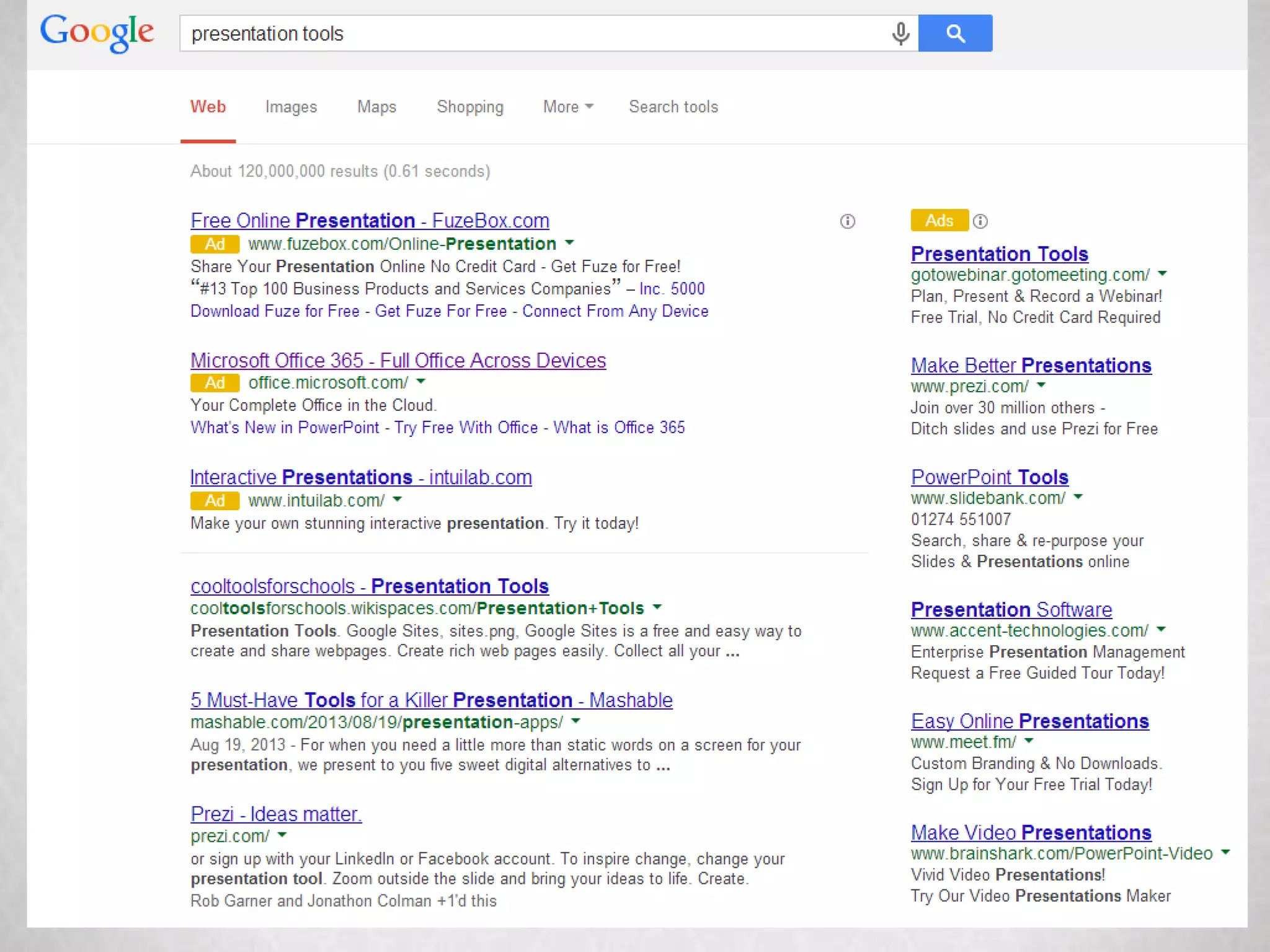Click info icon next to Ads label

980,221
